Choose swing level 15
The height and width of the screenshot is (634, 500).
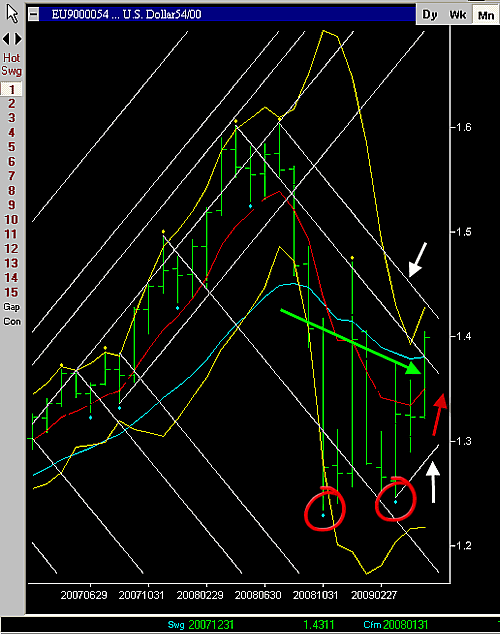pyautogui.click(x=11, y=292)
